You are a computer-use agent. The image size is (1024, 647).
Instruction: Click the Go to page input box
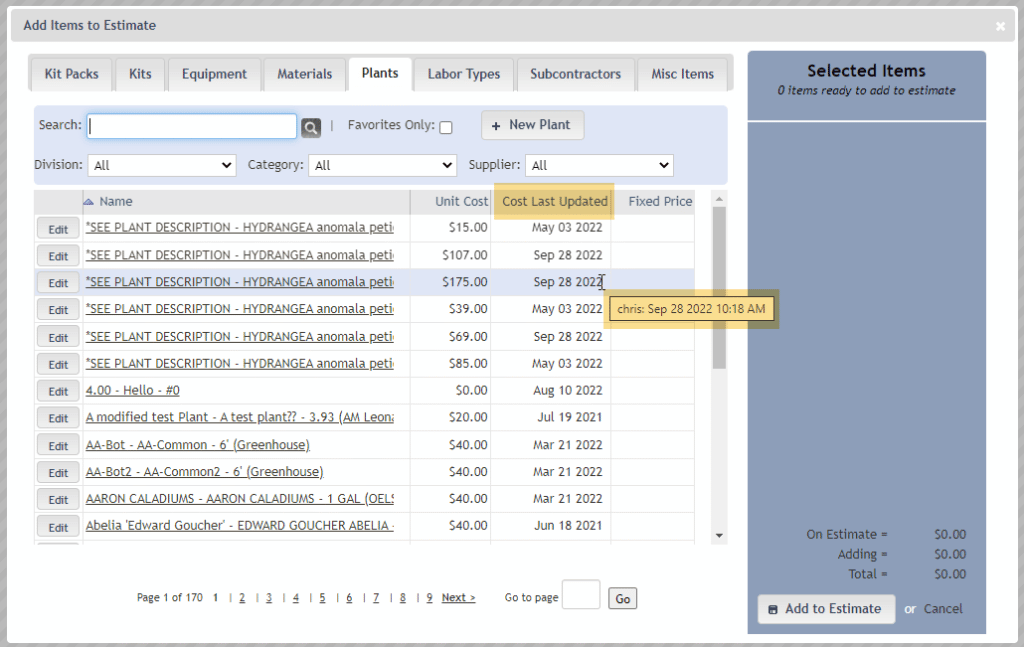(x=581, y=595)
